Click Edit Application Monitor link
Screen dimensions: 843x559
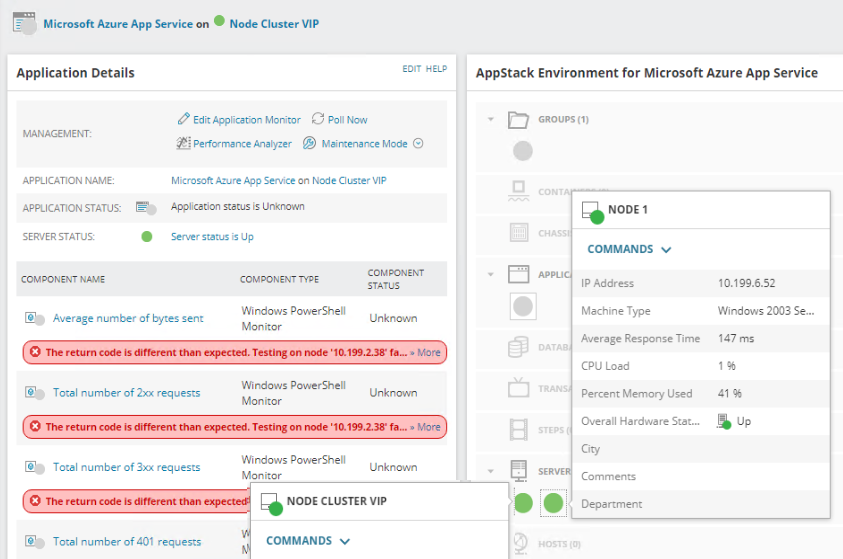(x=247, y=120)
